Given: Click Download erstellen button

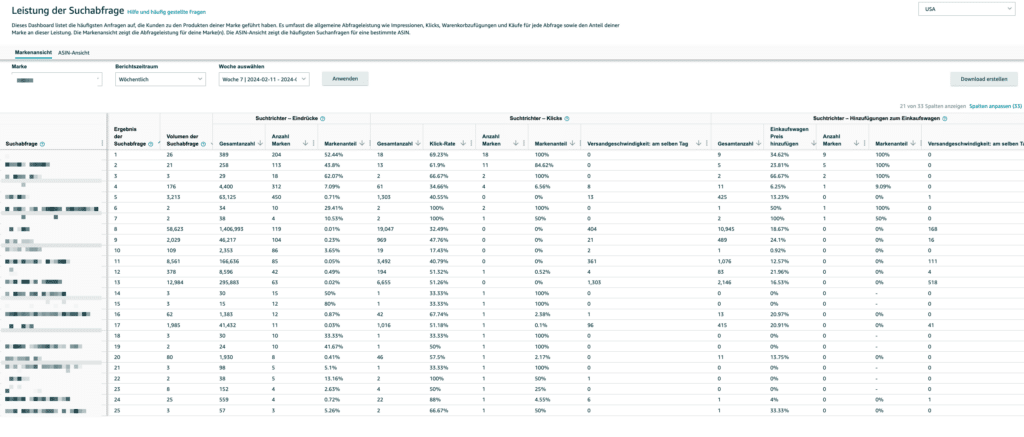Looking at the screenshot, I should pos(984,78).
